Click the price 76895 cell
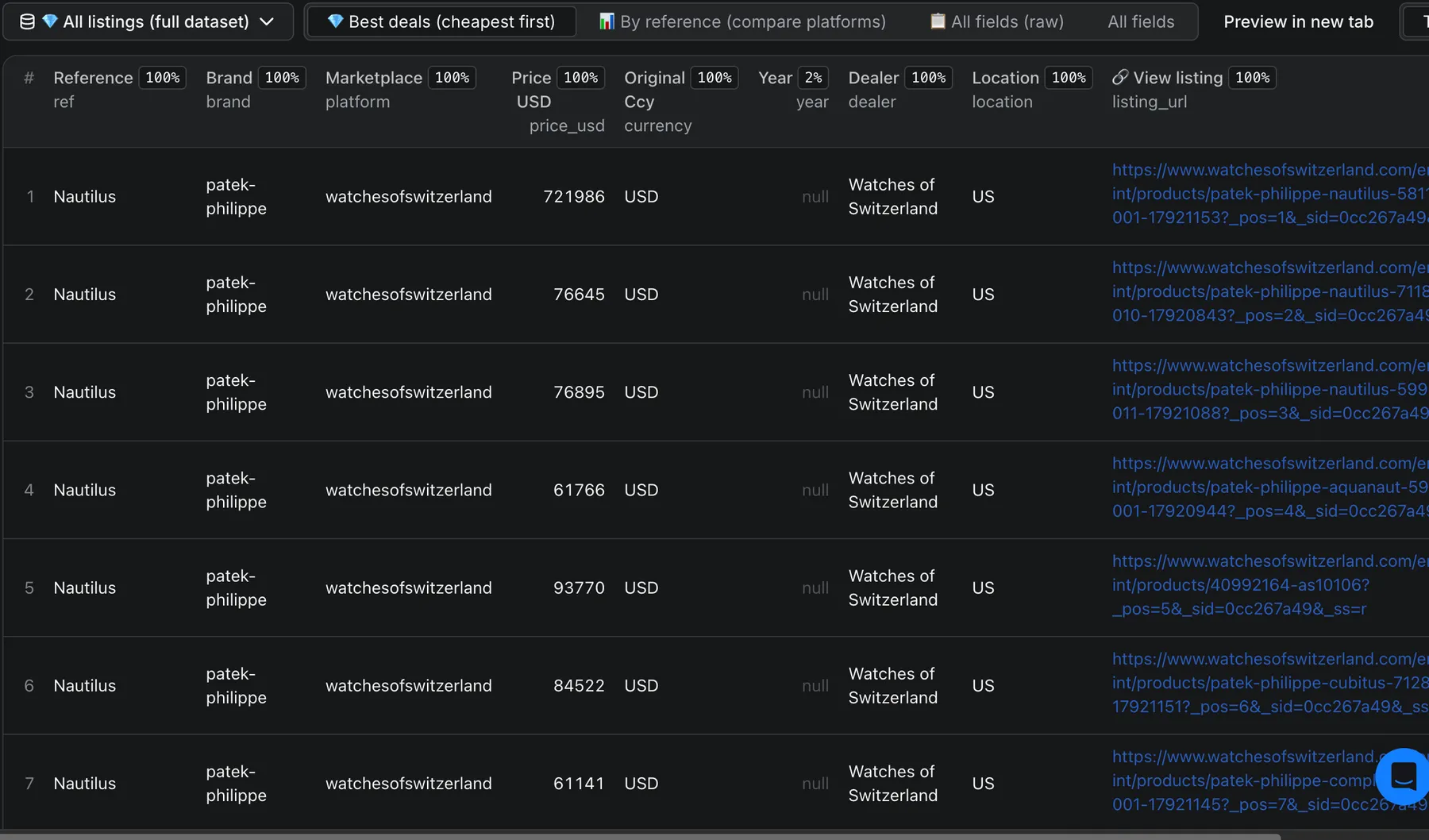The width and height of the screenshot is (1429, 840). (x=579, y=391)
